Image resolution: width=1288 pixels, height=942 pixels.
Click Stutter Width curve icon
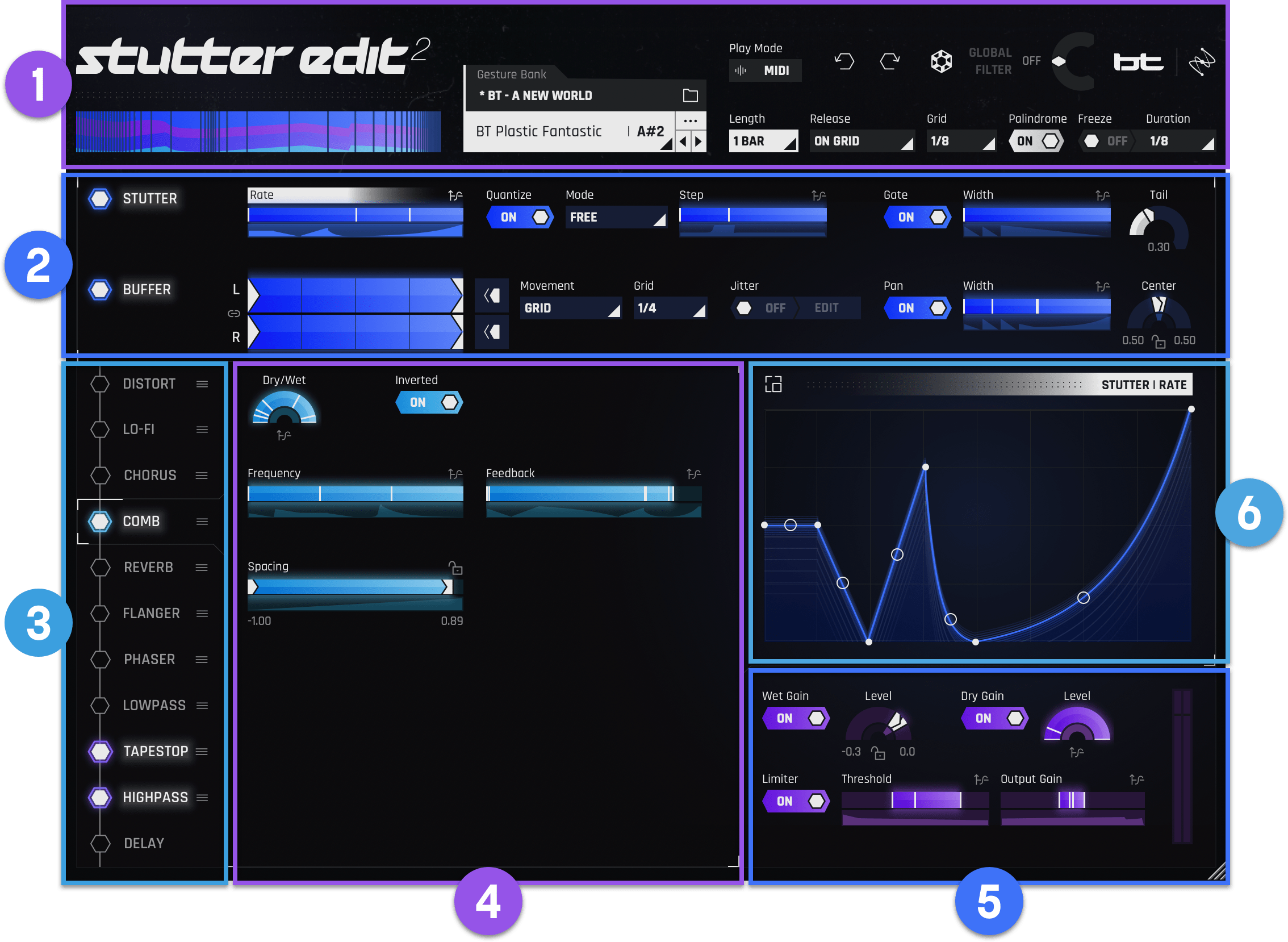pyautogui.click(x=1102, y=195)
